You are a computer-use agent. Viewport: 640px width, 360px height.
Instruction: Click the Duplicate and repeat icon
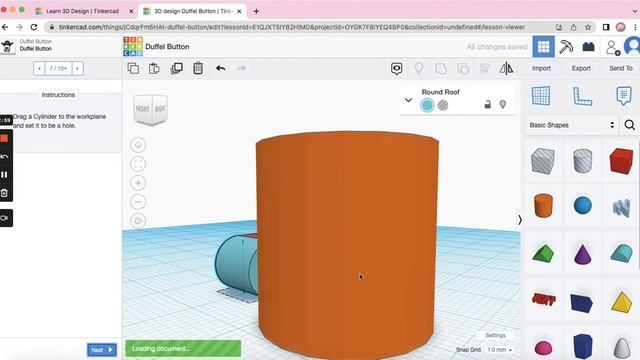176,68
